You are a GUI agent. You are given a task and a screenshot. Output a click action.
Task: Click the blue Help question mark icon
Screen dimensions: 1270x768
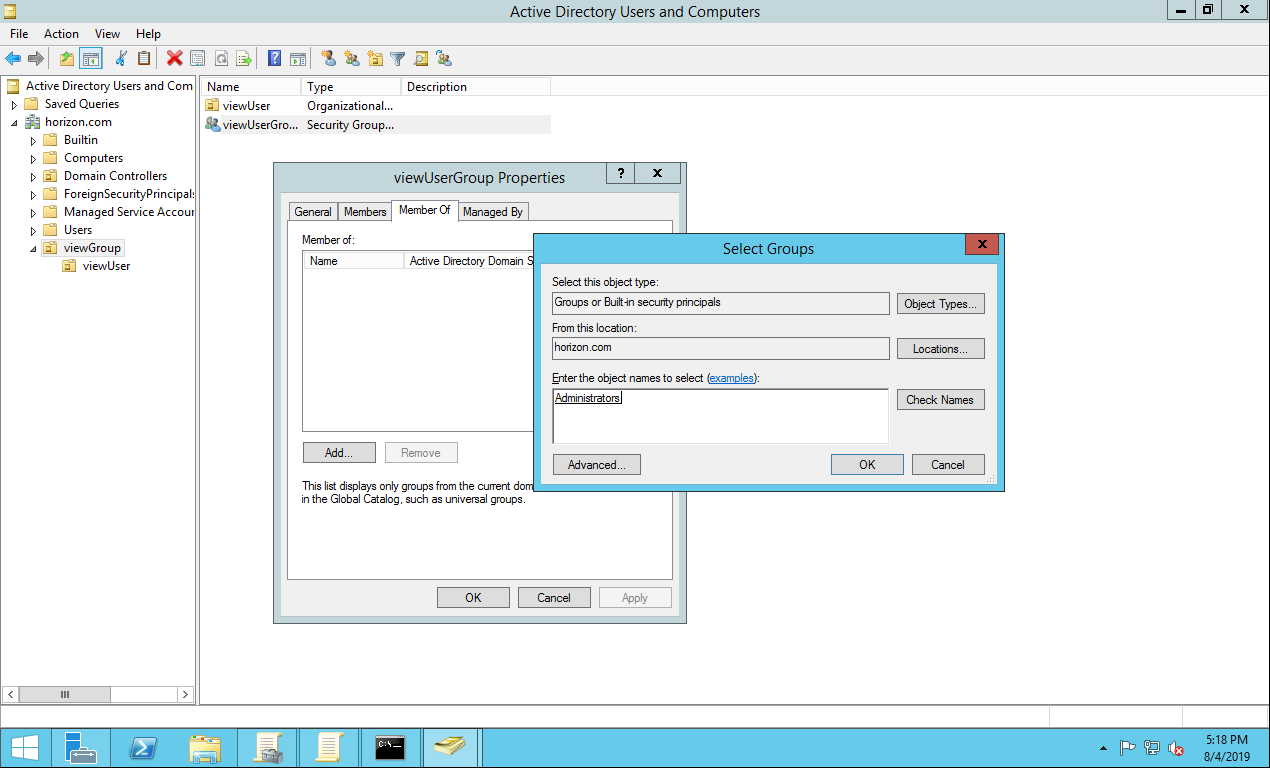point(274,59)
